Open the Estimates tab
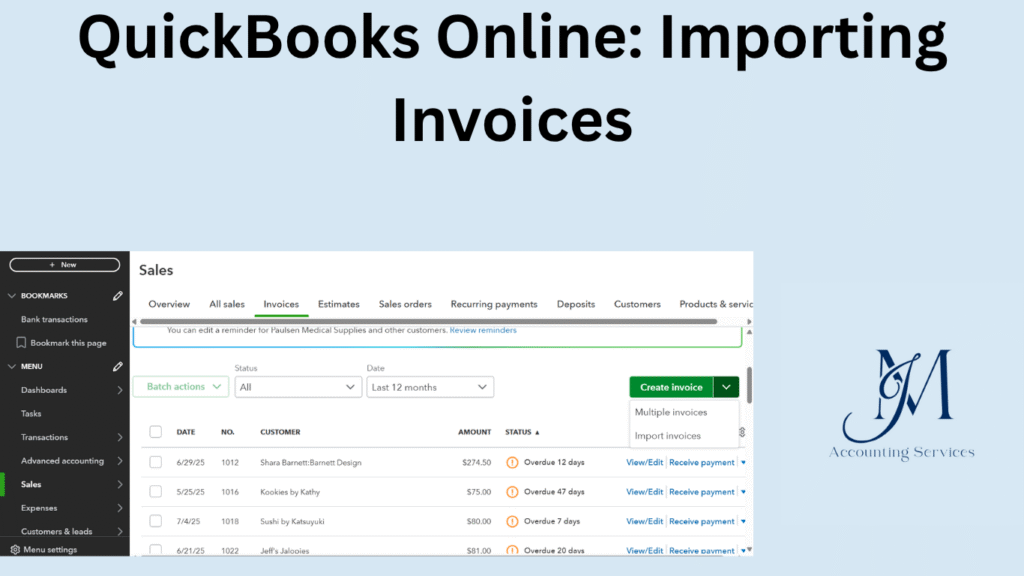Viewport: 1024px width, 576px height. point(338,304)
